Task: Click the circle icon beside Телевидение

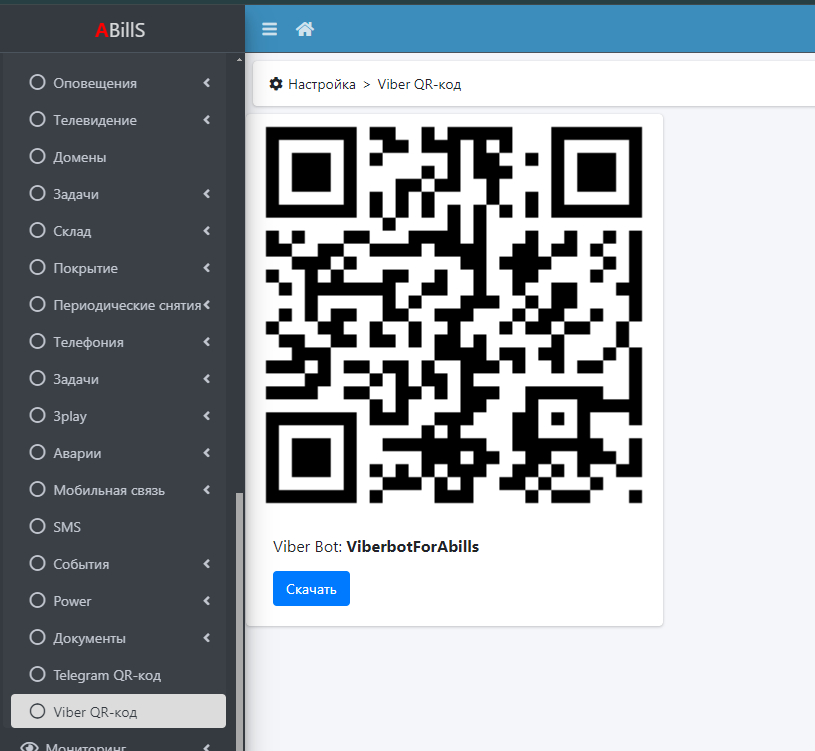Action: click(37, 119)
